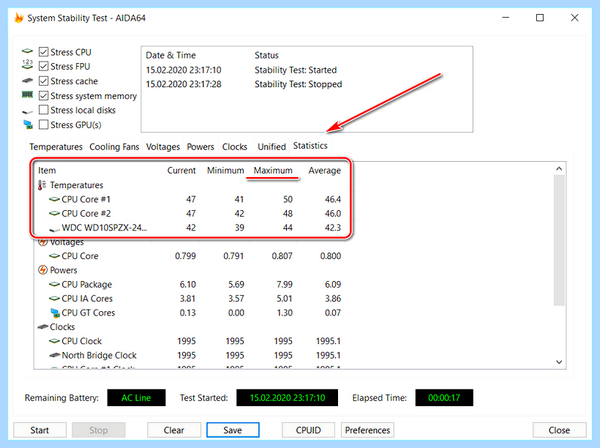This screenshot has height=448, width=600.
Task: Click the chip icon next to CPU Clock
Action: [54, 341]
